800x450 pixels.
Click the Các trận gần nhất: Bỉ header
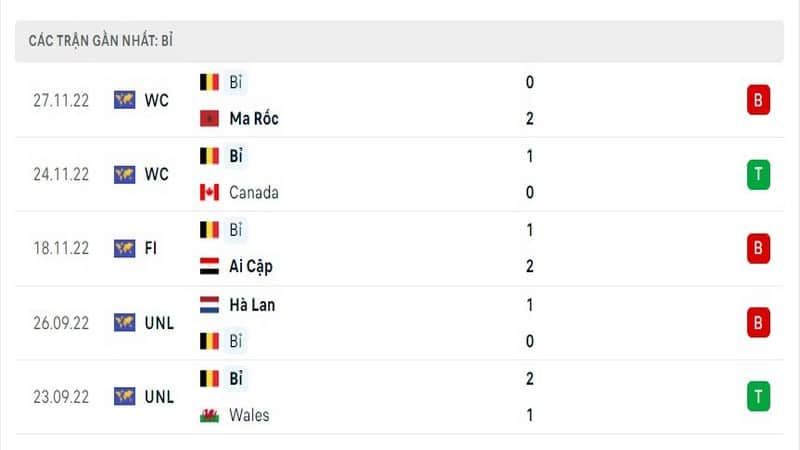(399, 41)
